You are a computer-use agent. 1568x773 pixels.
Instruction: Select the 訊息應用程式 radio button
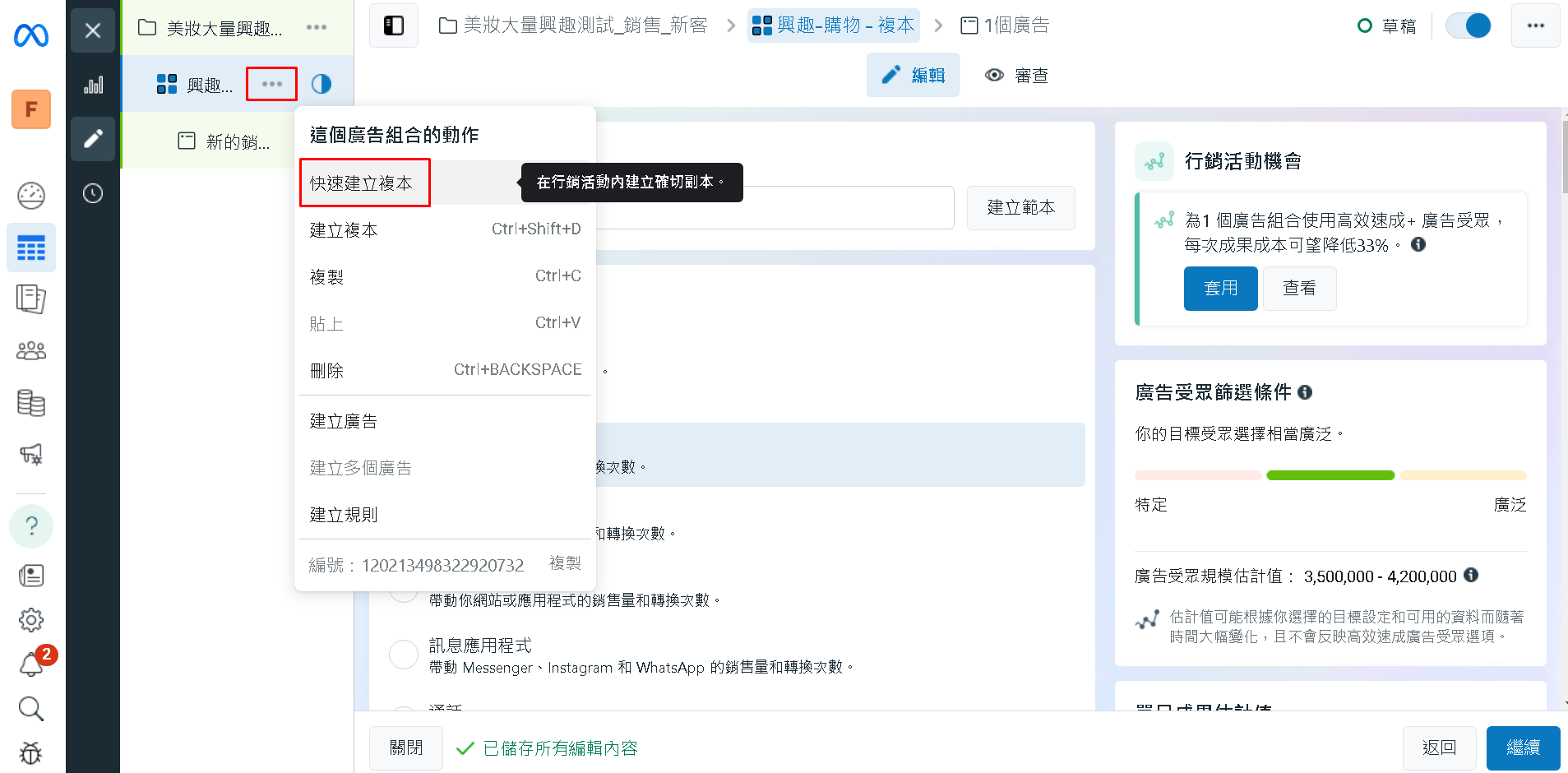coord(404,655)
